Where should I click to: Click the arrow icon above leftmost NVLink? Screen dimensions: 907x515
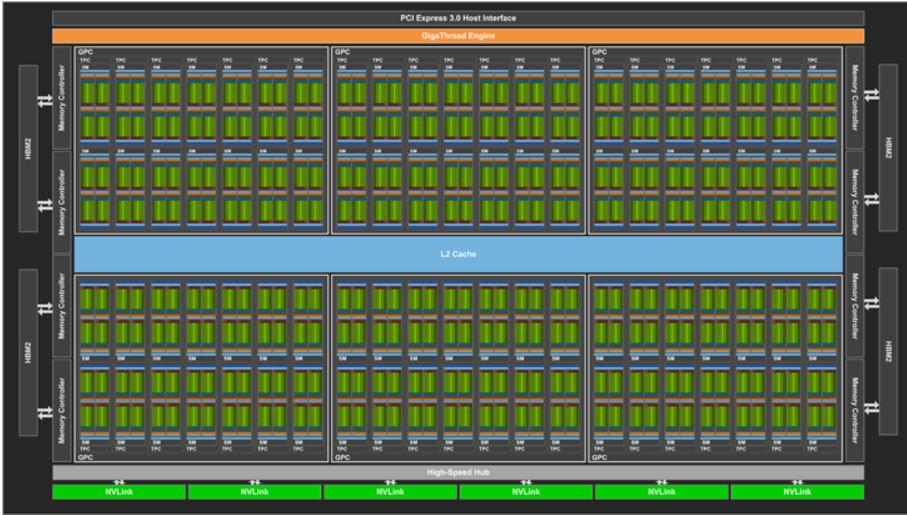tap(118, 481)
